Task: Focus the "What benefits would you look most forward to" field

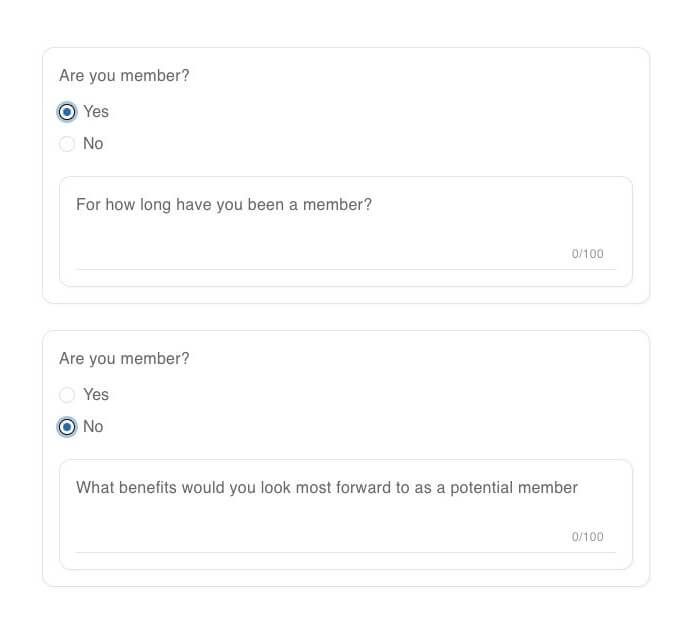Action: point(345,513)
